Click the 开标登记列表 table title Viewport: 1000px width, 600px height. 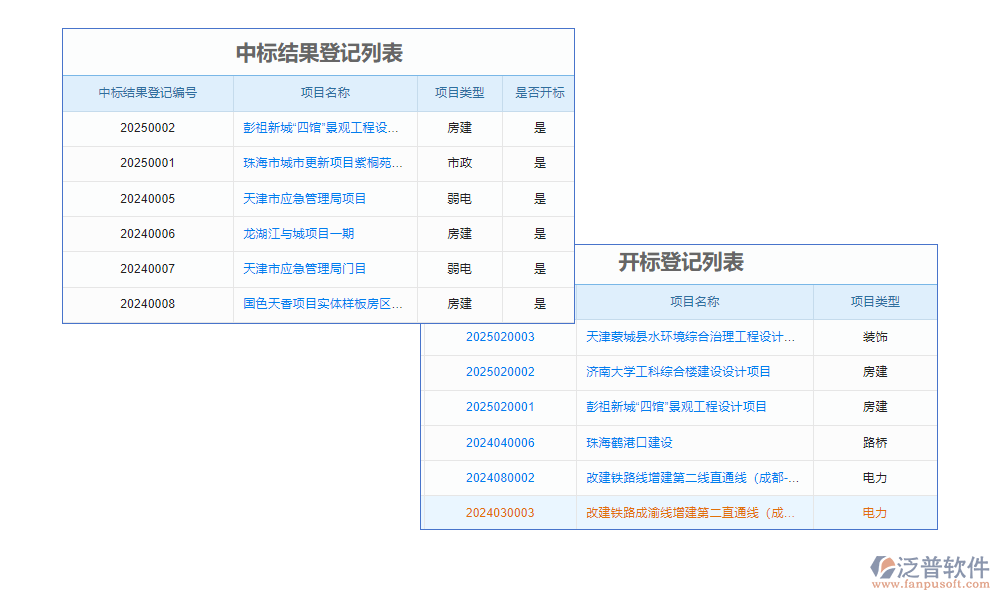680,263
